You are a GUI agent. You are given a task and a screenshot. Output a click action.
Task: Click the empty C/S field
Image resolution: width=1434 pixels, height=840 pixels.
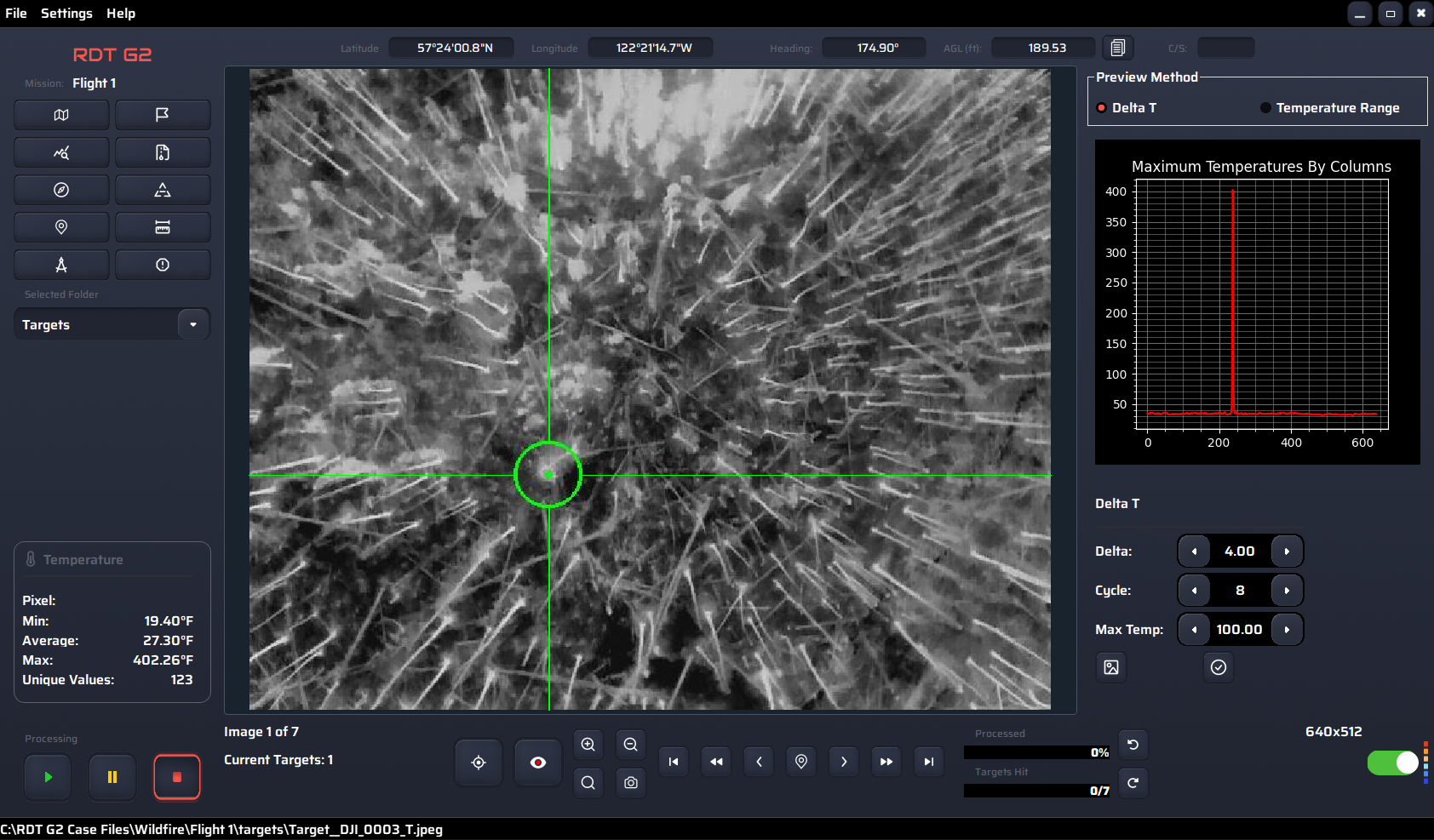point(1226,48)
